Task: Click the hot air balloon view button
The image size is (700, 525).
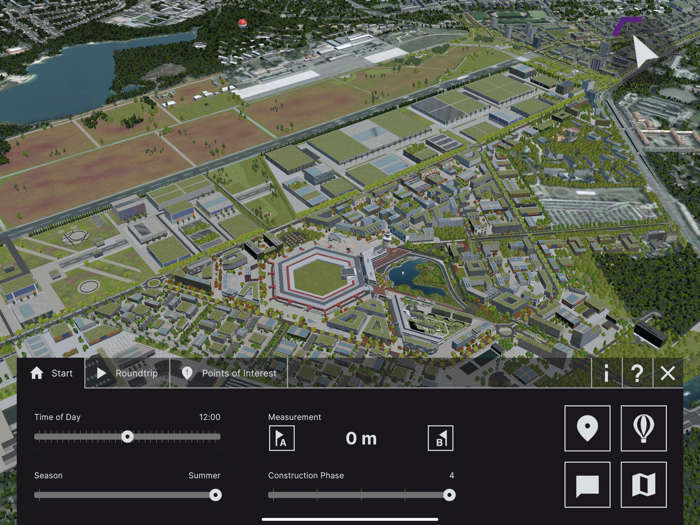Action: tap(644, 428)
